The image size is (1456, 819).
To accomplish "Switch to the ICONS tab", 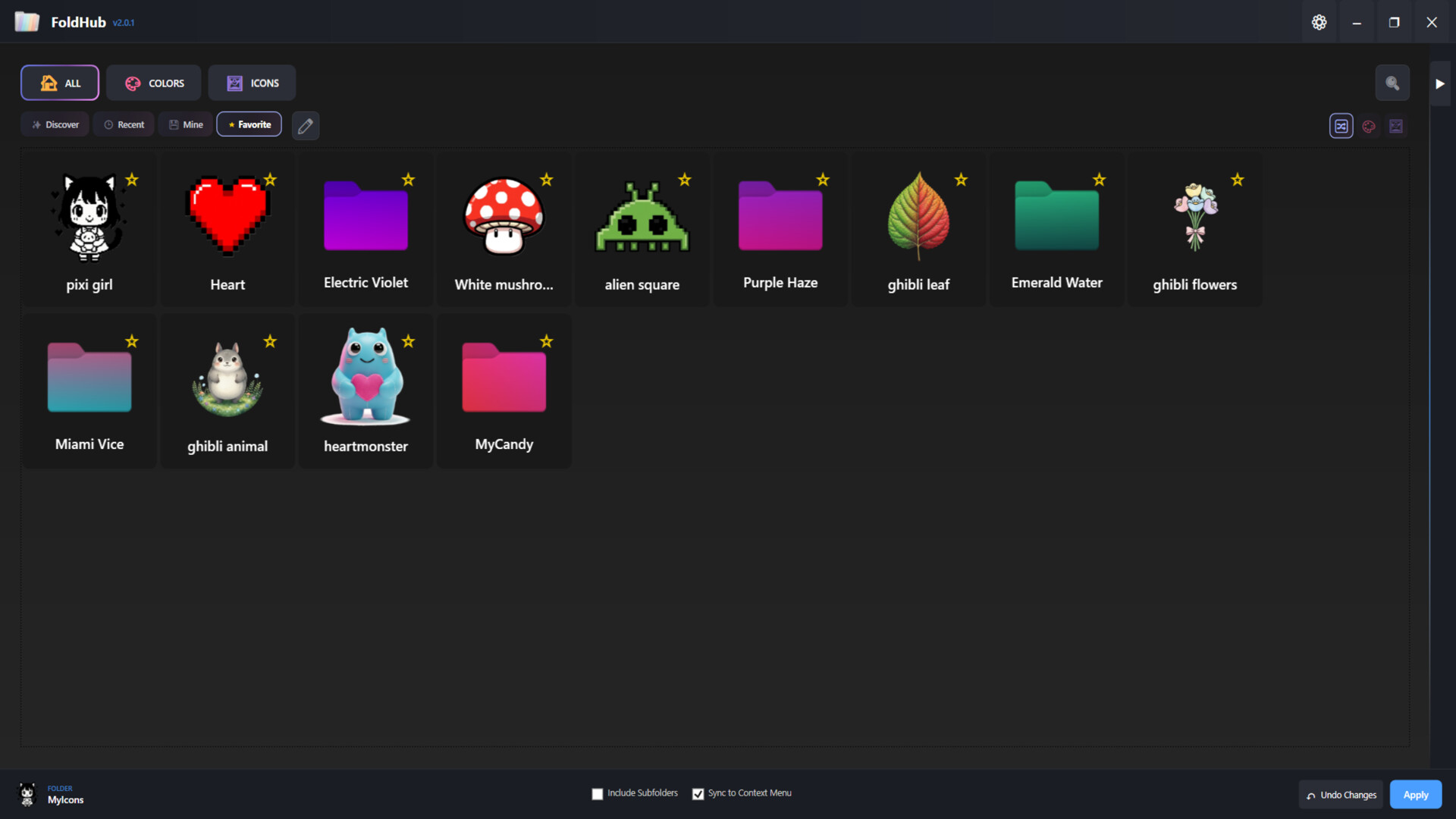I will pyautogui.click(x=252, y=83).
